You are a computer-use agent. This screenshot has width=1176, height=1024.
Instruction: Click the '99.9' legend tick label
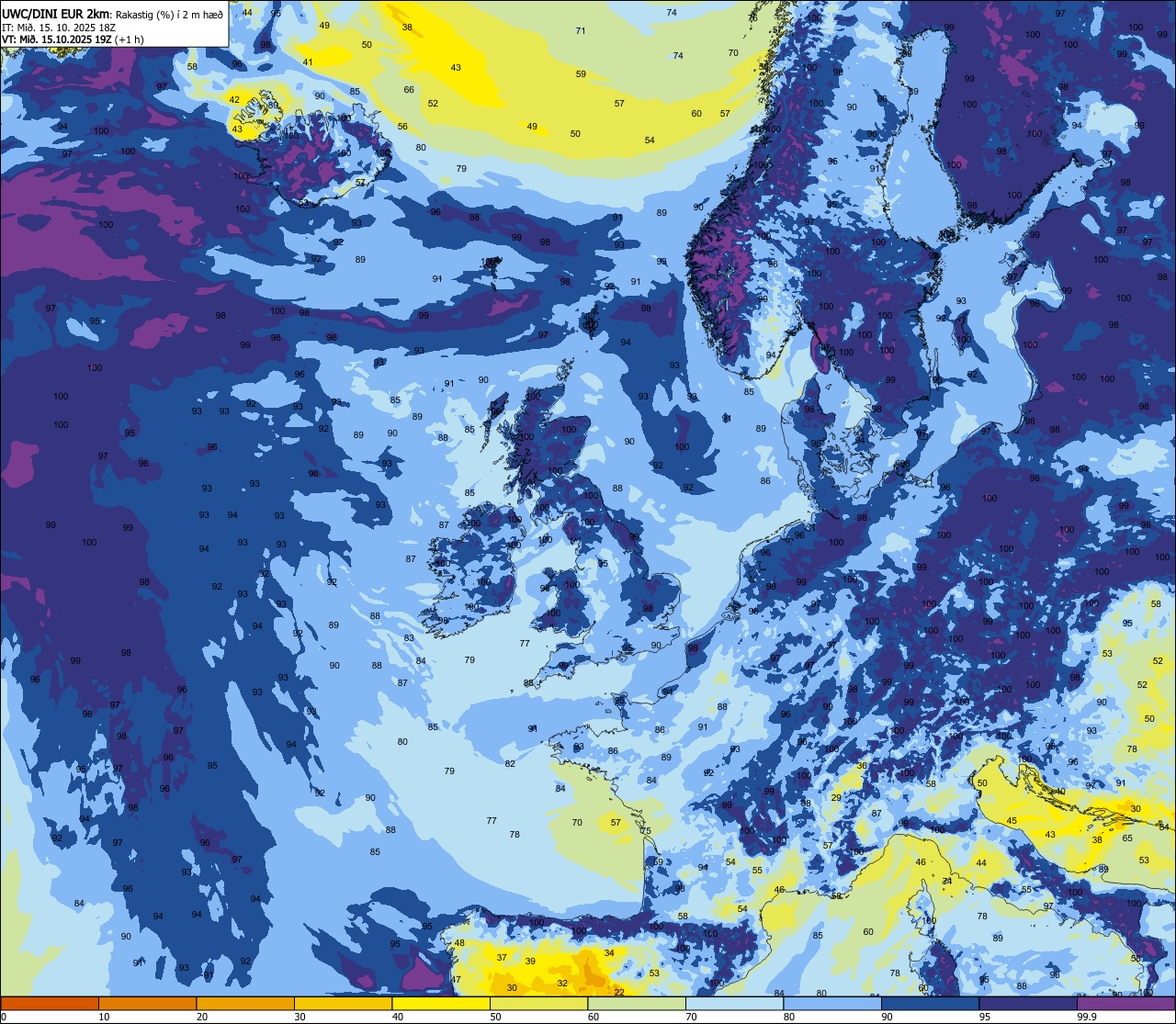pyautogui.click(x=1087, y=1017)
